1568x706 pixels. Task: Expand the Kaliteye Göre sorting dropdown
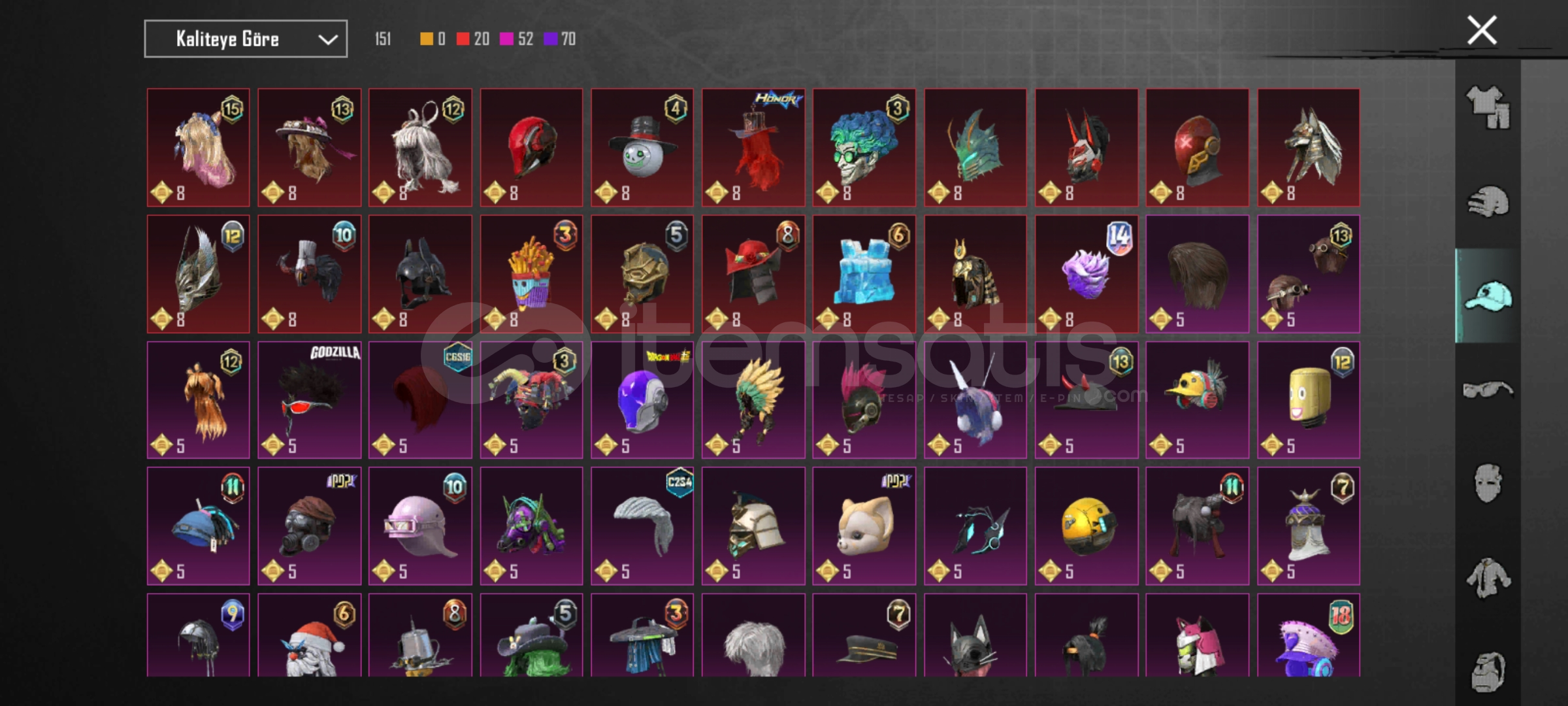[x=246, y=39]
